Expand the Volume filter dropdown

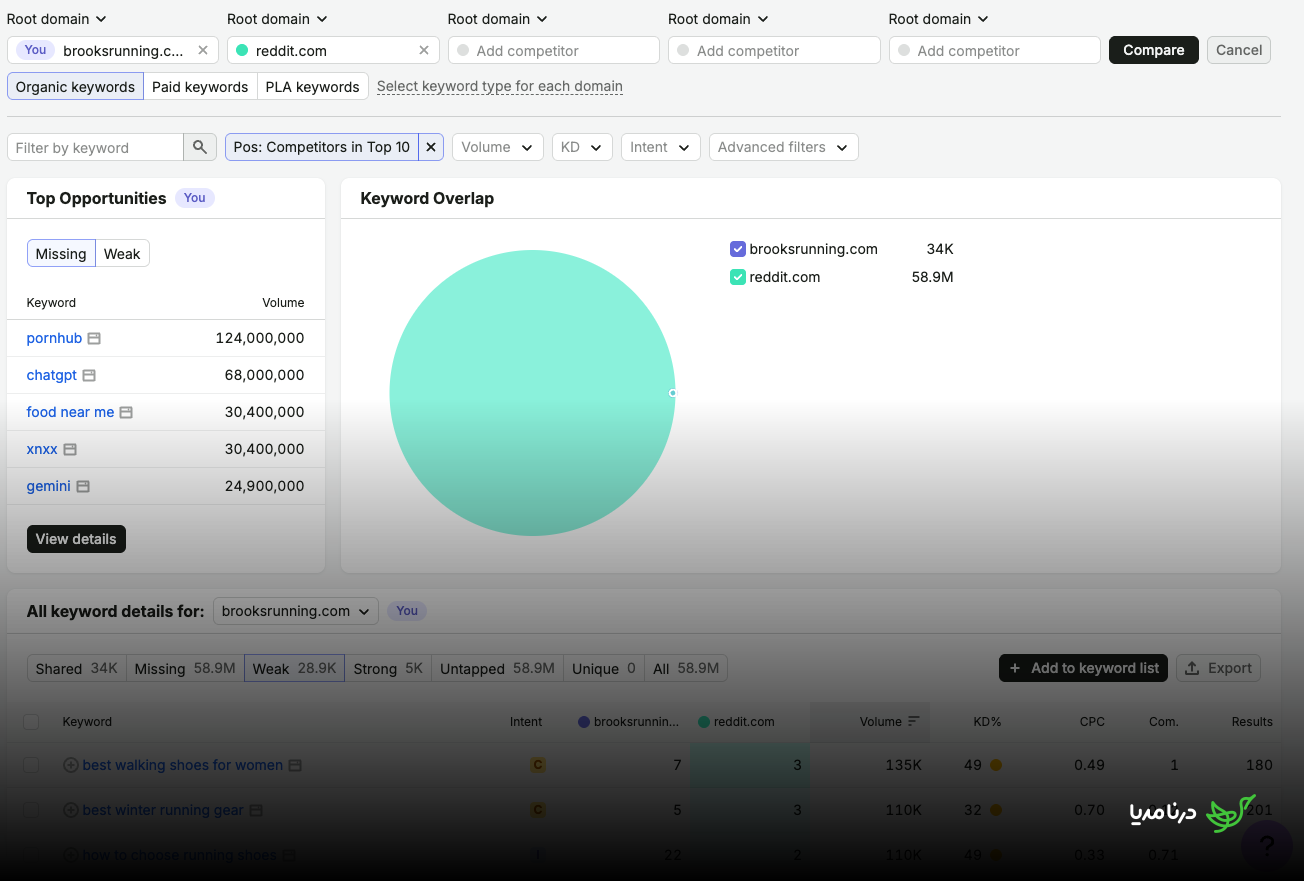click(498, 147)
